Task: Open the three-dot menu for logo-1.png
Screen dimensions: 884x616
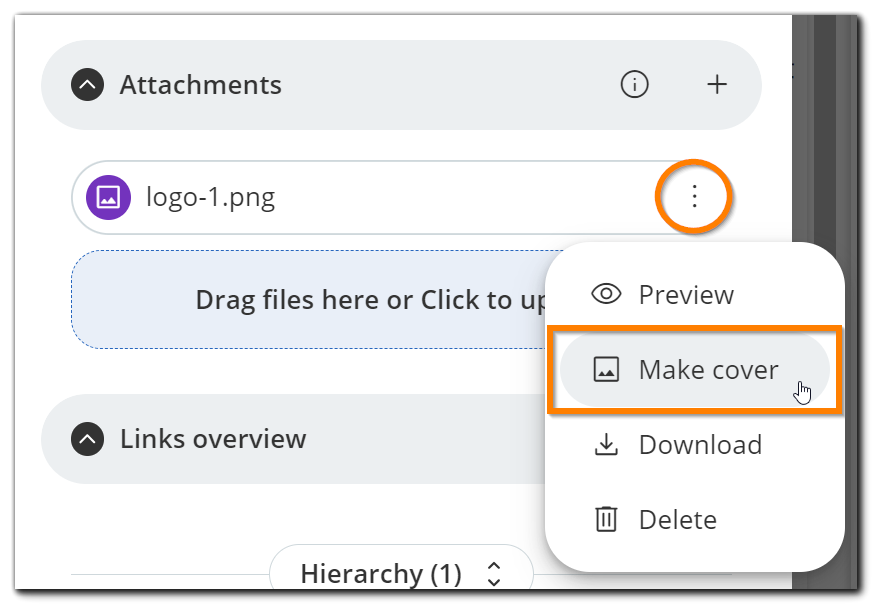Action: [x=694, y=197]
